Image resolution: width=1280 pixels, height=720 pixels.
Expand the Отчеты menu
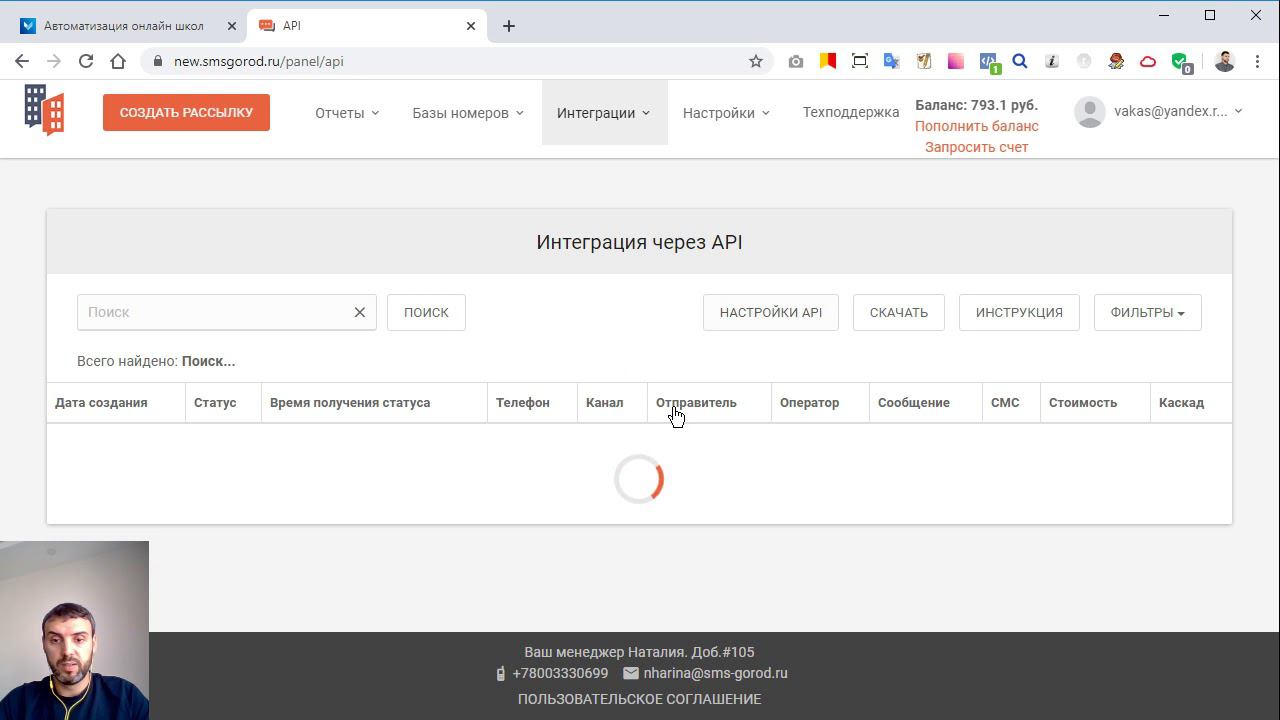(347, 113)
